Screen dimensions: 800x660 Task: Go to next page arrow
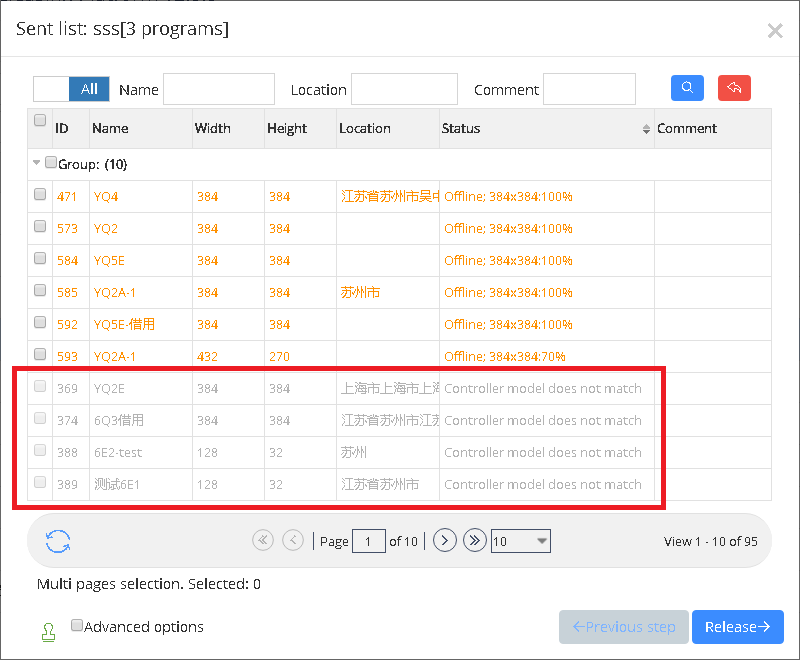(445, 541)
